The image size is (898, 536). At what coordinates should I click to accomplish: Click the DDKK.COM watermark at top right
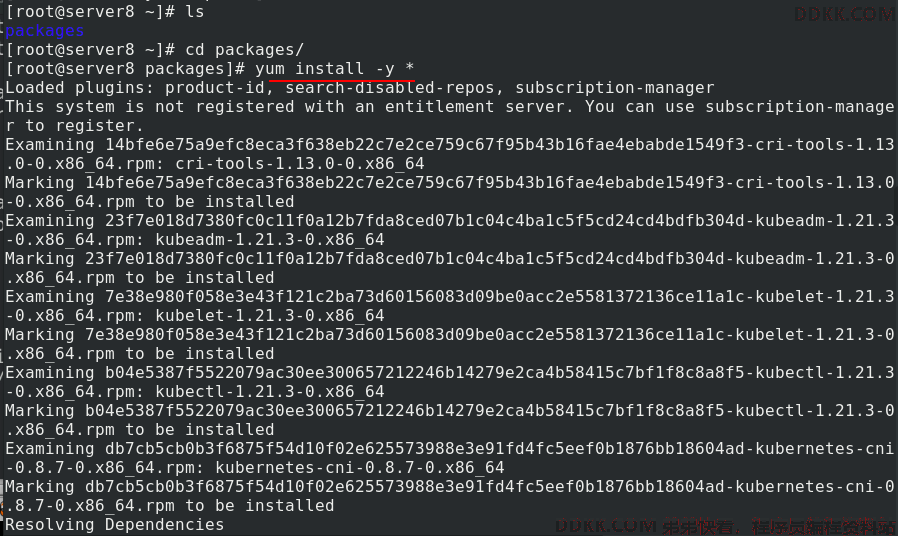pos(844,14)
